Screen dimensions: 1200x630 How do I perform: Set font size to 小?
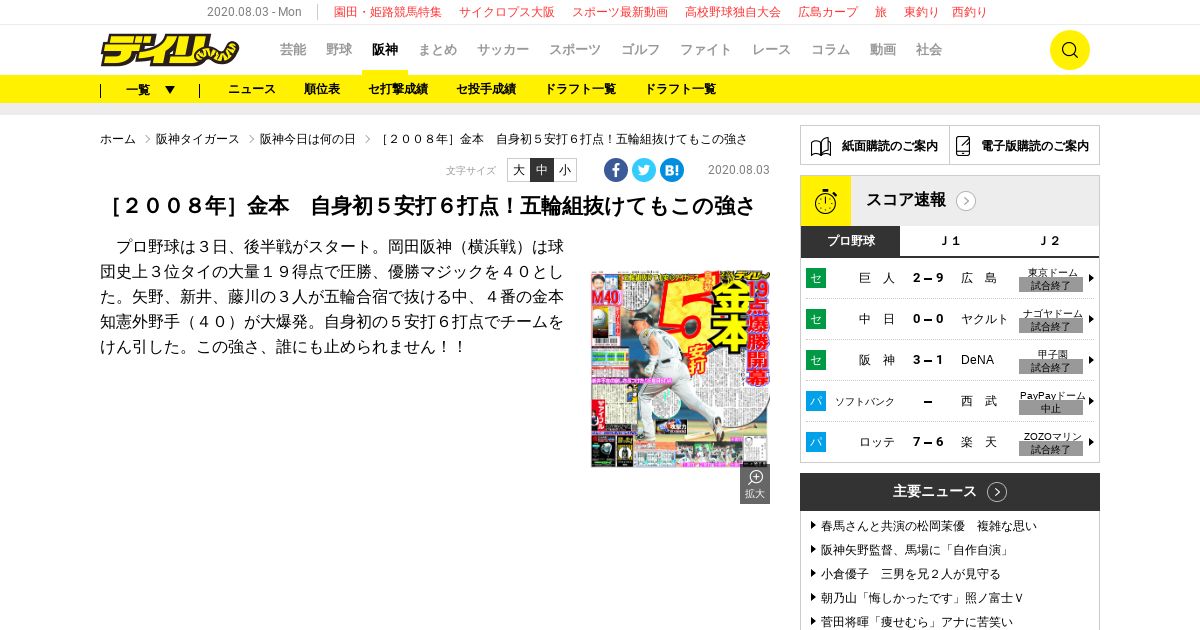click(565, 170)
